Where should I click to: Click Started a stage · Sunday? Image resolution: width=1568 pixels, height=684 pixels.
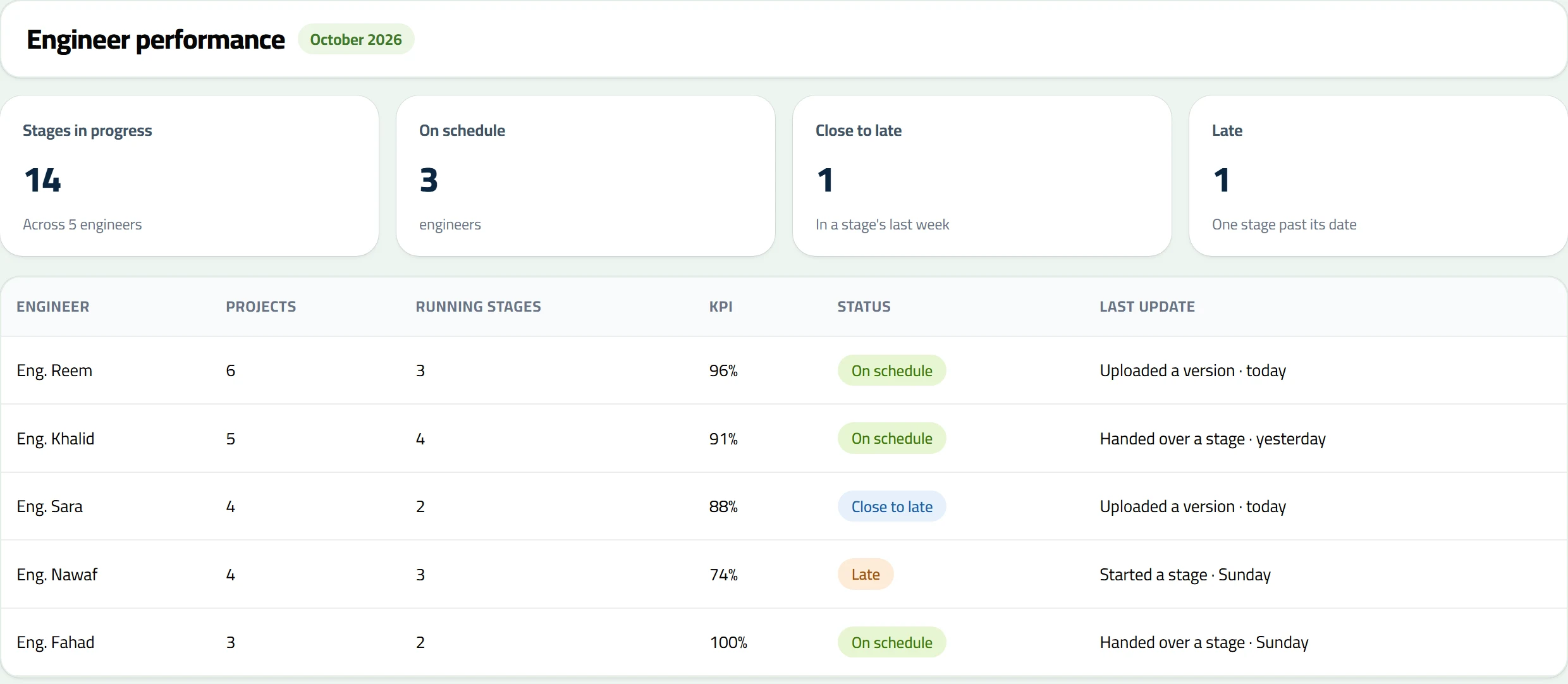pyautogui.click(x=1185, y=575)
